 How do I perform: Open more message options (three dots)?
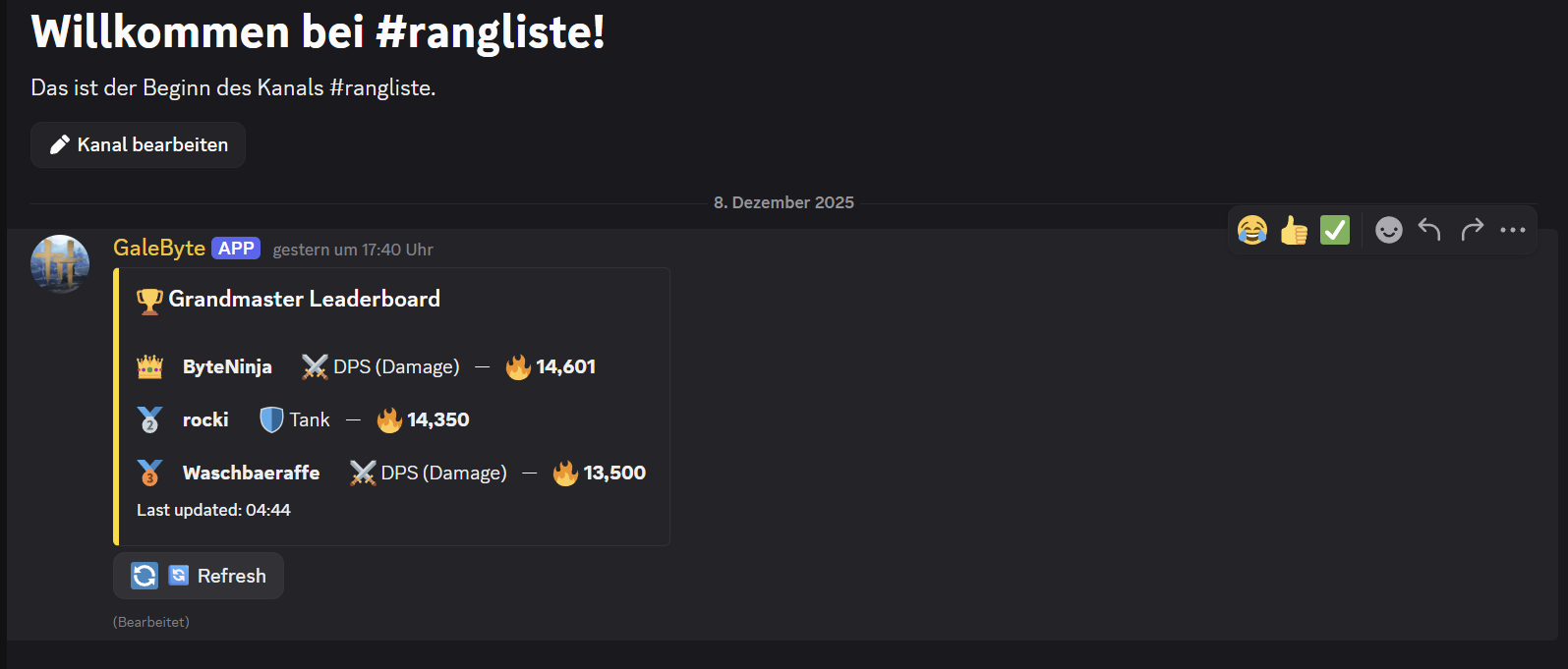[x=1513, y=230]
